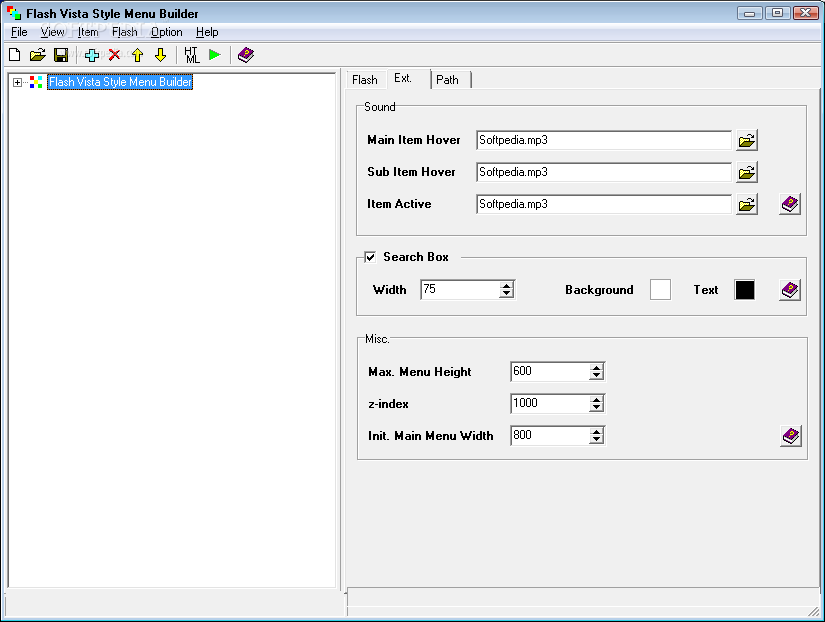Image resolution: width=825 pixels, height=622 pixels.
Task: Increase z-index spinner value
Action: [x=596, y=400]
